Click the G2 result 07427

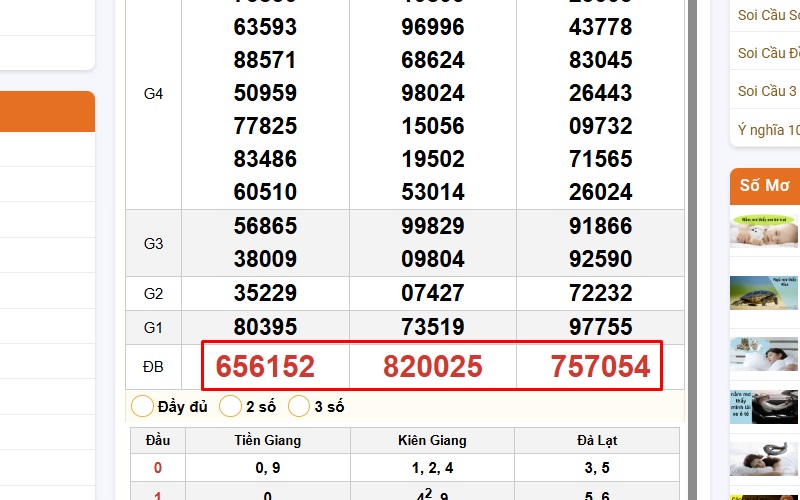(432, 293)
